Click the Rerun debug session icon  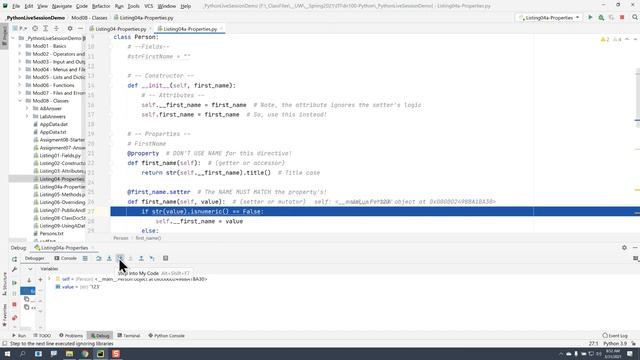[14, 259]
